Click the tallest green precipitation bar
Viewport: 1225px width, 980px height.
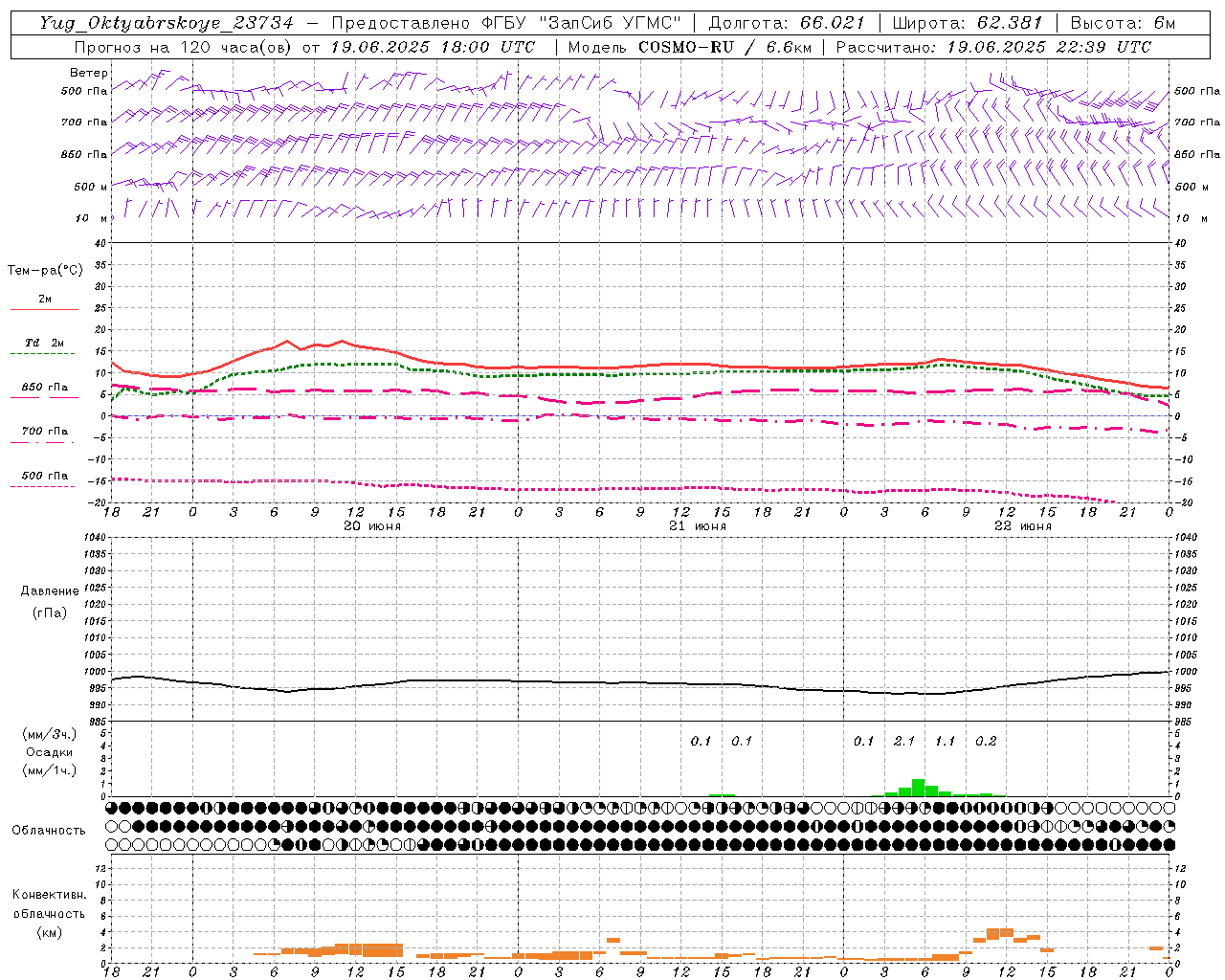pyautogui.click(x=918, y=788)
